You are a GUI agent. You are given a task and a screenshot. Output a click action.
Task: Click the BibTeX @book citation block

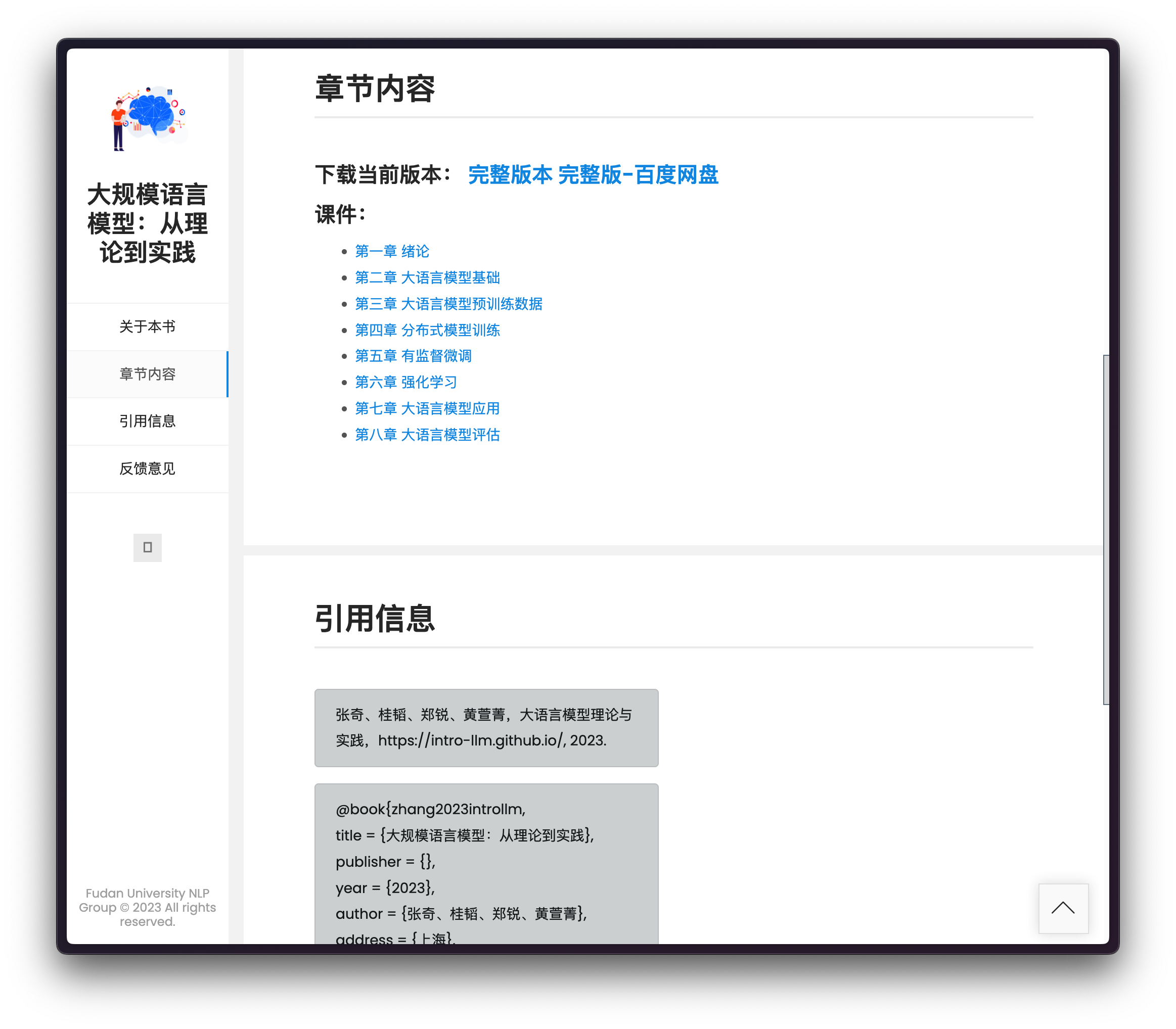tap(486, 861)
